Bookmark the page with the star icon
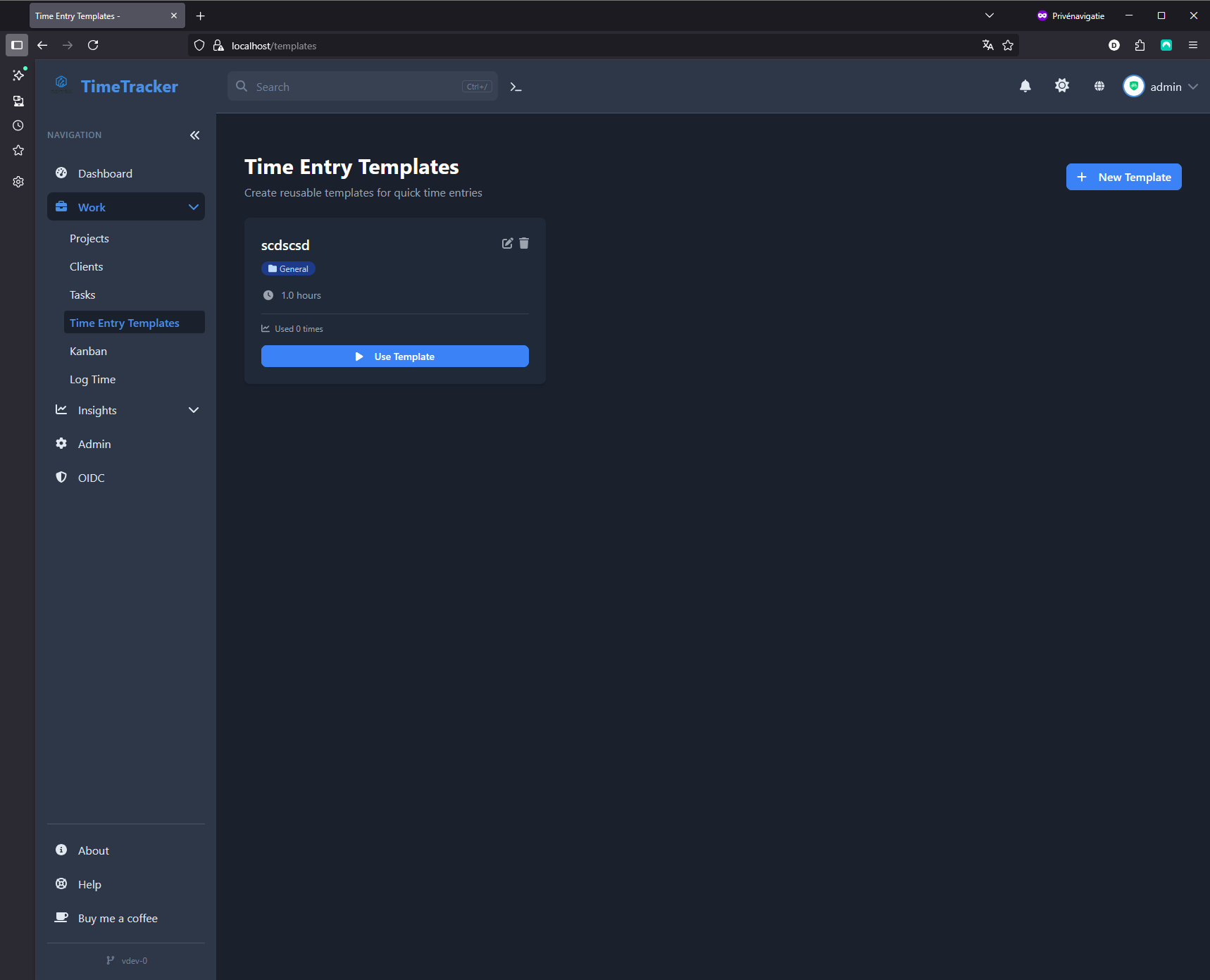The height and width of the screenshot is (980, 1210). [x=1007, y=44]
